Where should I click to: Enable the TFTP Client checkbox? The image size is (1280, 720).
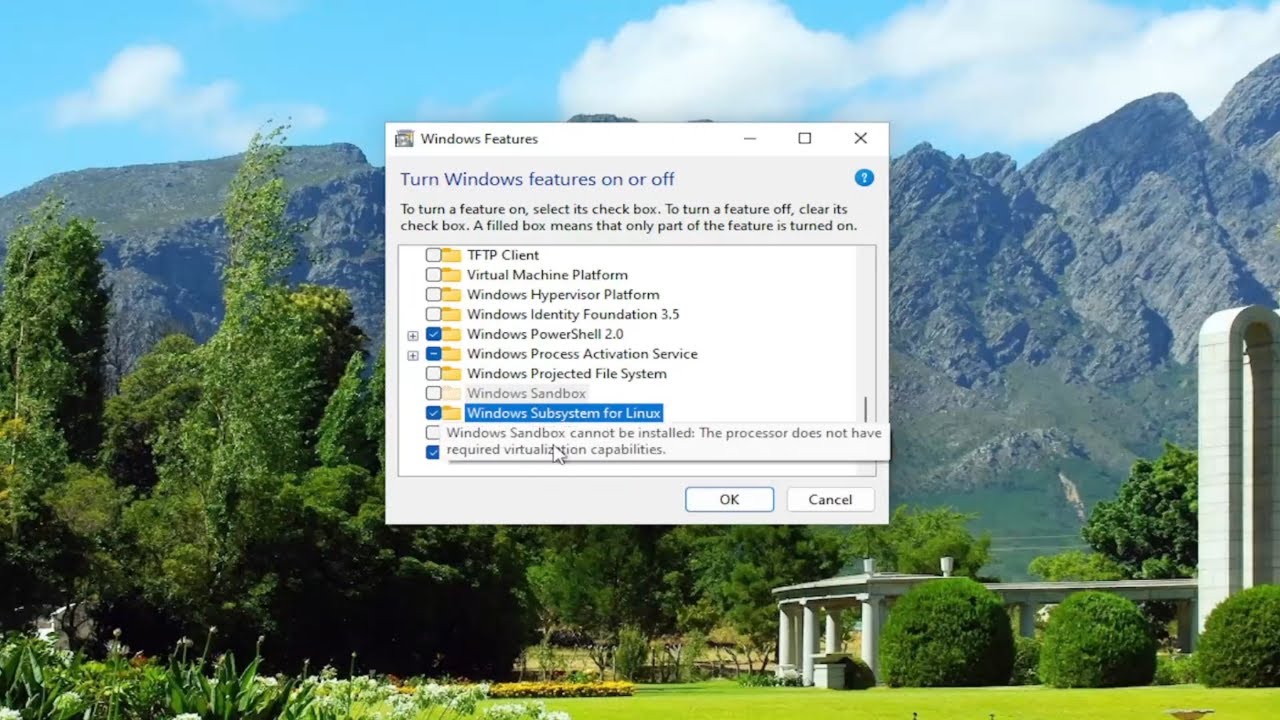coord(433,255)
